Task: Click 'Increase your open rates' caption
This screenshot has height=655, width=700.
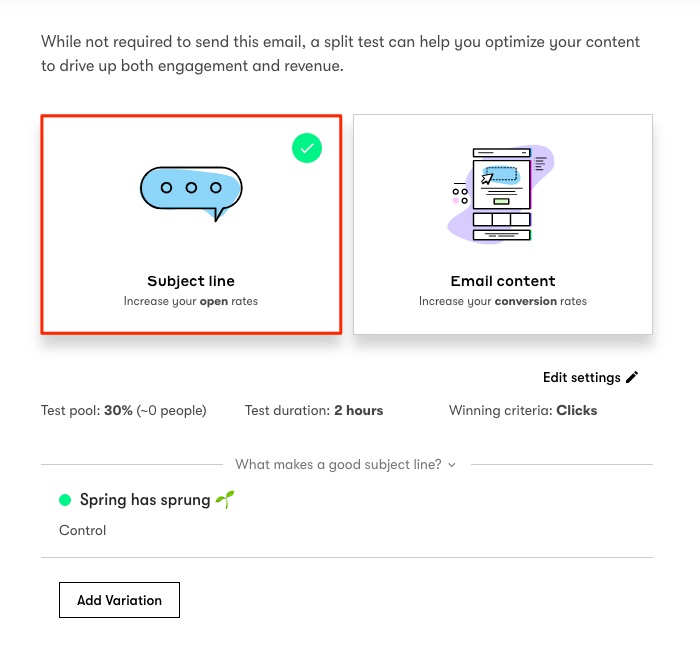Action: 190,301
